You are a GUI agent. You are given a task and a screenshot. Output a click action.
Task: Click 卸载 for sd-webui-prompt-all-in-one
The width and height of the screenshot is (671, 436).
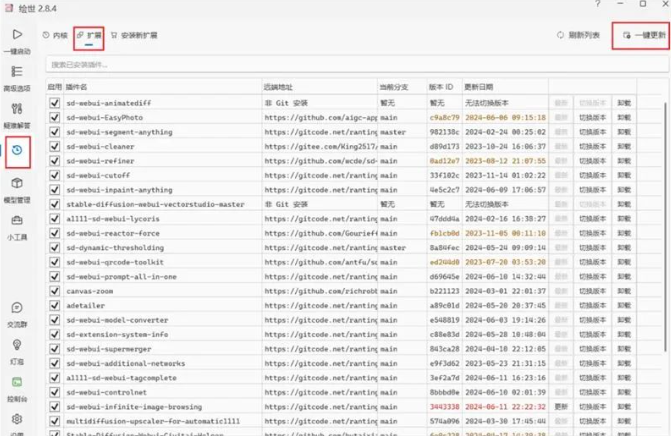[x=624, y=276]
